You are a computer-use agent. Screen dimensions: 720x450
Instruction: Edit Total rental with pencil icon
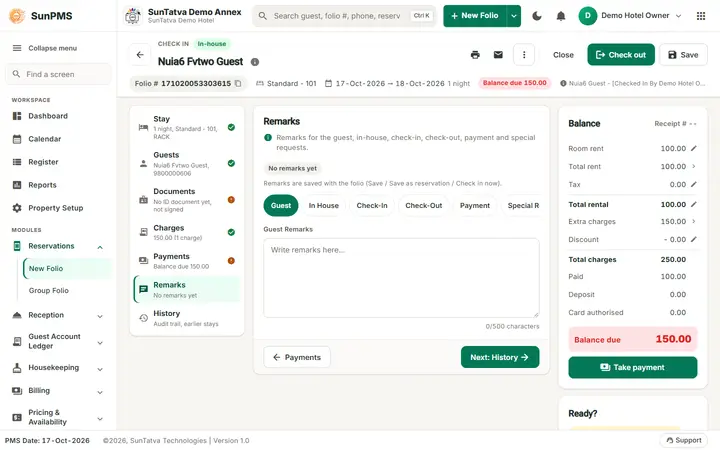click(694, 204)
